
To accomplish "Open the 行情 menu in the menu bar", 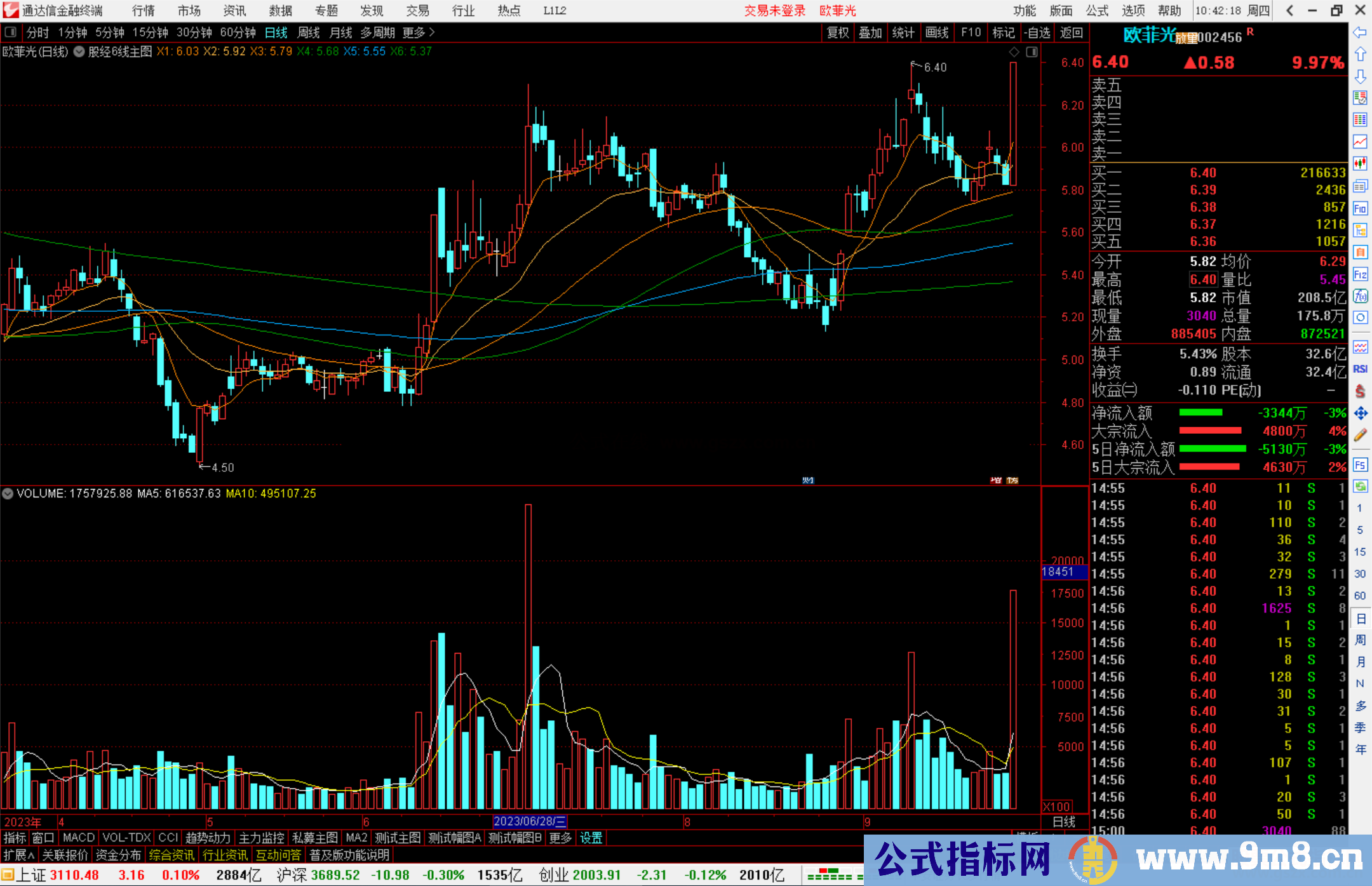I will pyautogui.click(x=143, y=11).
